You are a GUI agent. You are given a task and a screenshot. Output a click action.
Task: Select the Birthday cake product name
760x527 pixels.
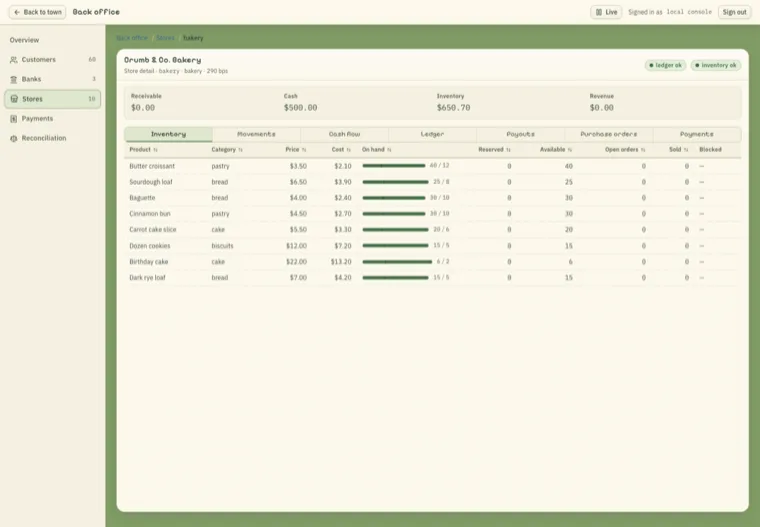149,262
